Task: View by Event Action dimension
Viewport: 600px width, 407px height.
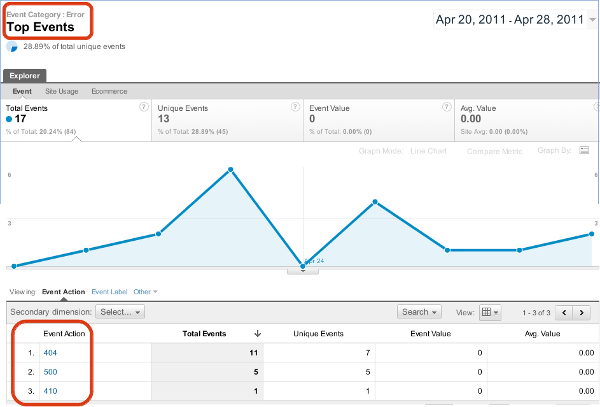Action: tap(64, 292)
